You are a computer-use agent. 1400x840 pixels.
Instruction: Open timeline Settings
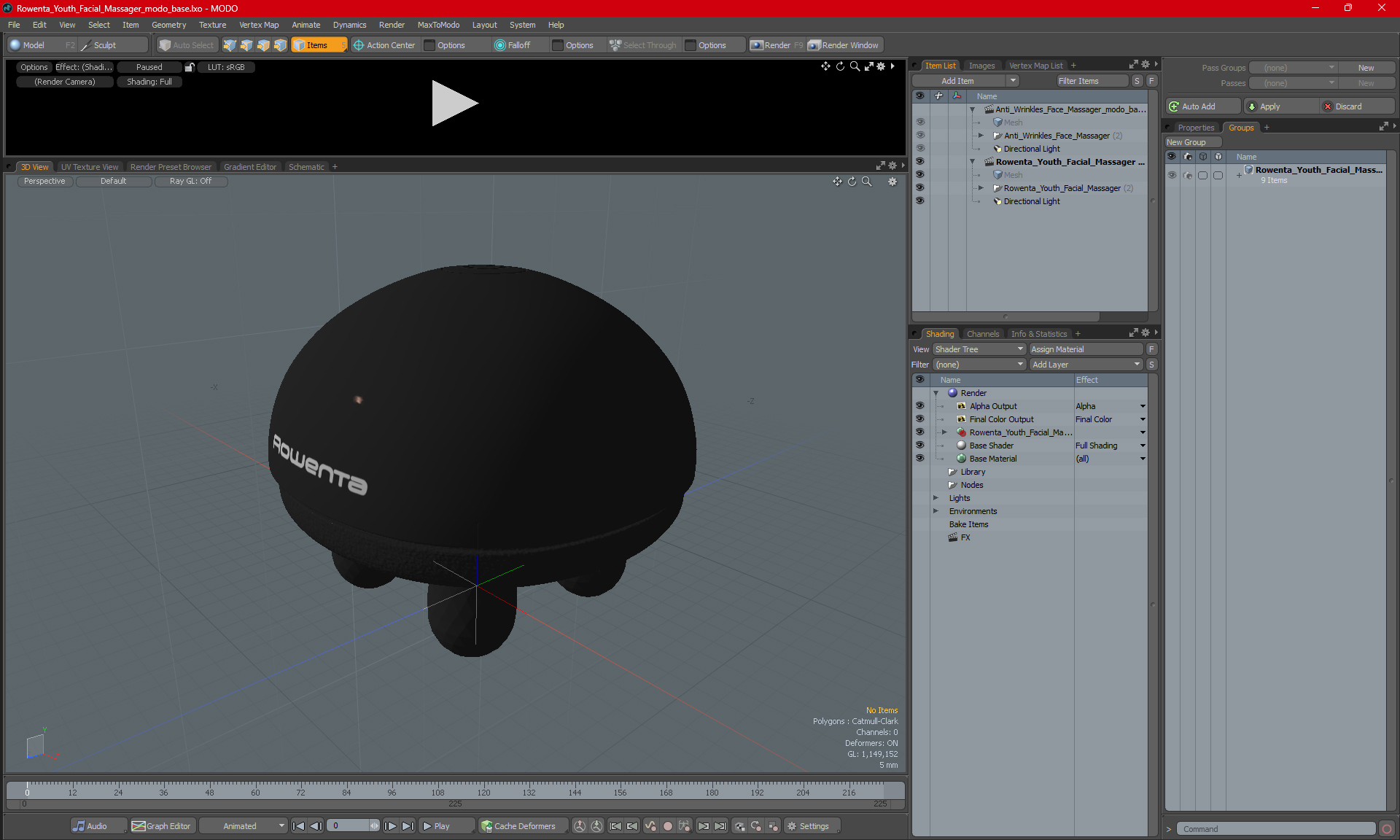click(x=812, y=826)
